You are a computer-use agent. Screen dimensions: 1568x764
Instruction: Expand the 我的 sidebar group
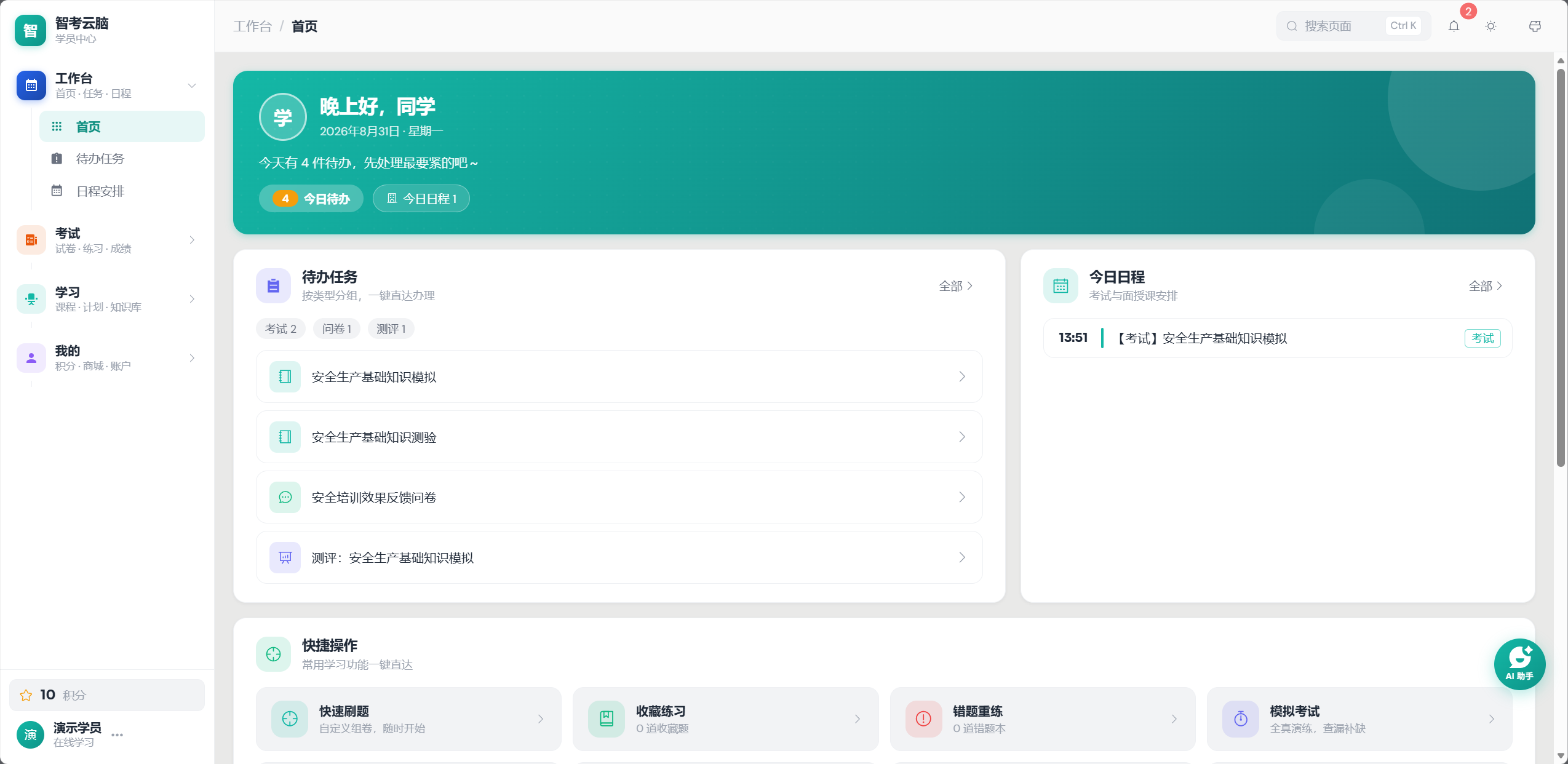pyautogui.click(x=192, y=358)
